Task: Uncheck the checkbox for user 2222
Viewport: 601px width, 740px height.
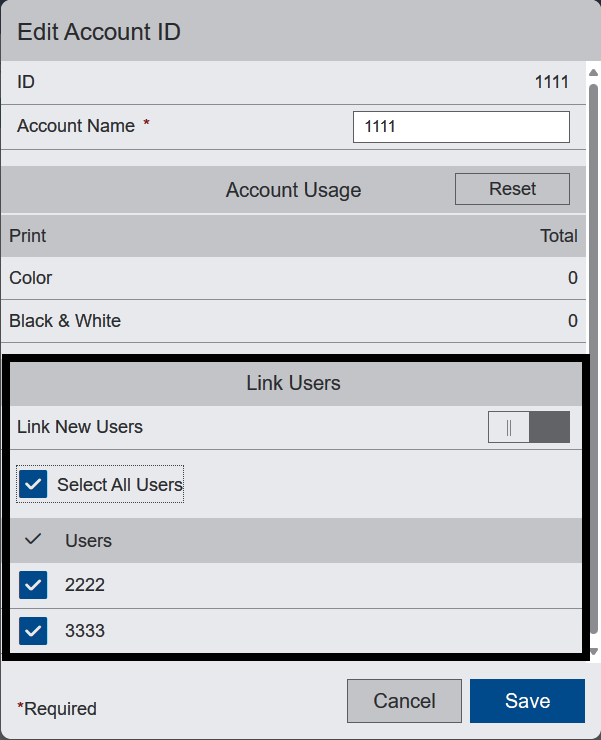Action: 33,585
